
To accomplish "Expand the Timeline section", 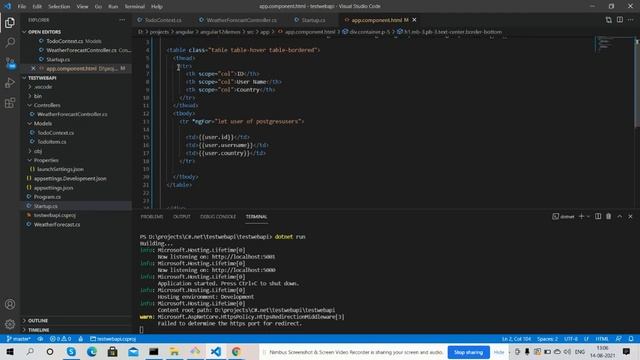I will [38, 330].
